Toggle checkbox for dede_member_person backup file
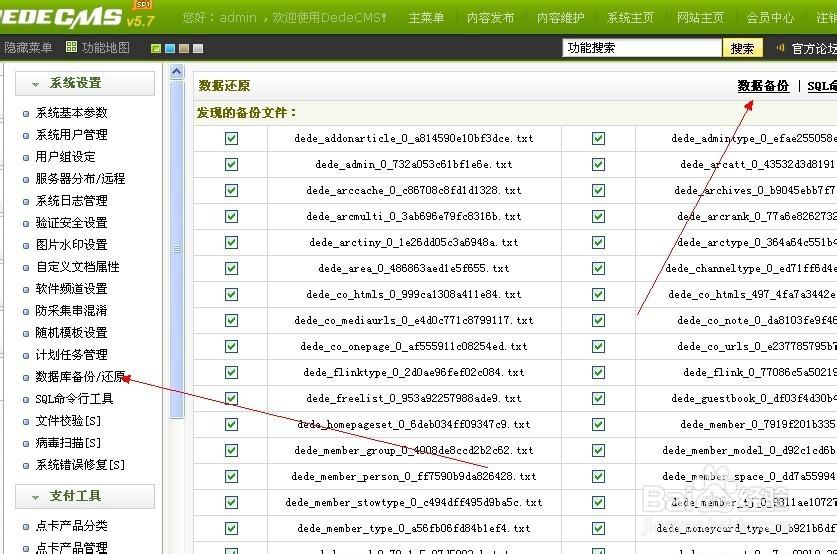The height and width of the screenshot is (554, 837). [232, 476]
